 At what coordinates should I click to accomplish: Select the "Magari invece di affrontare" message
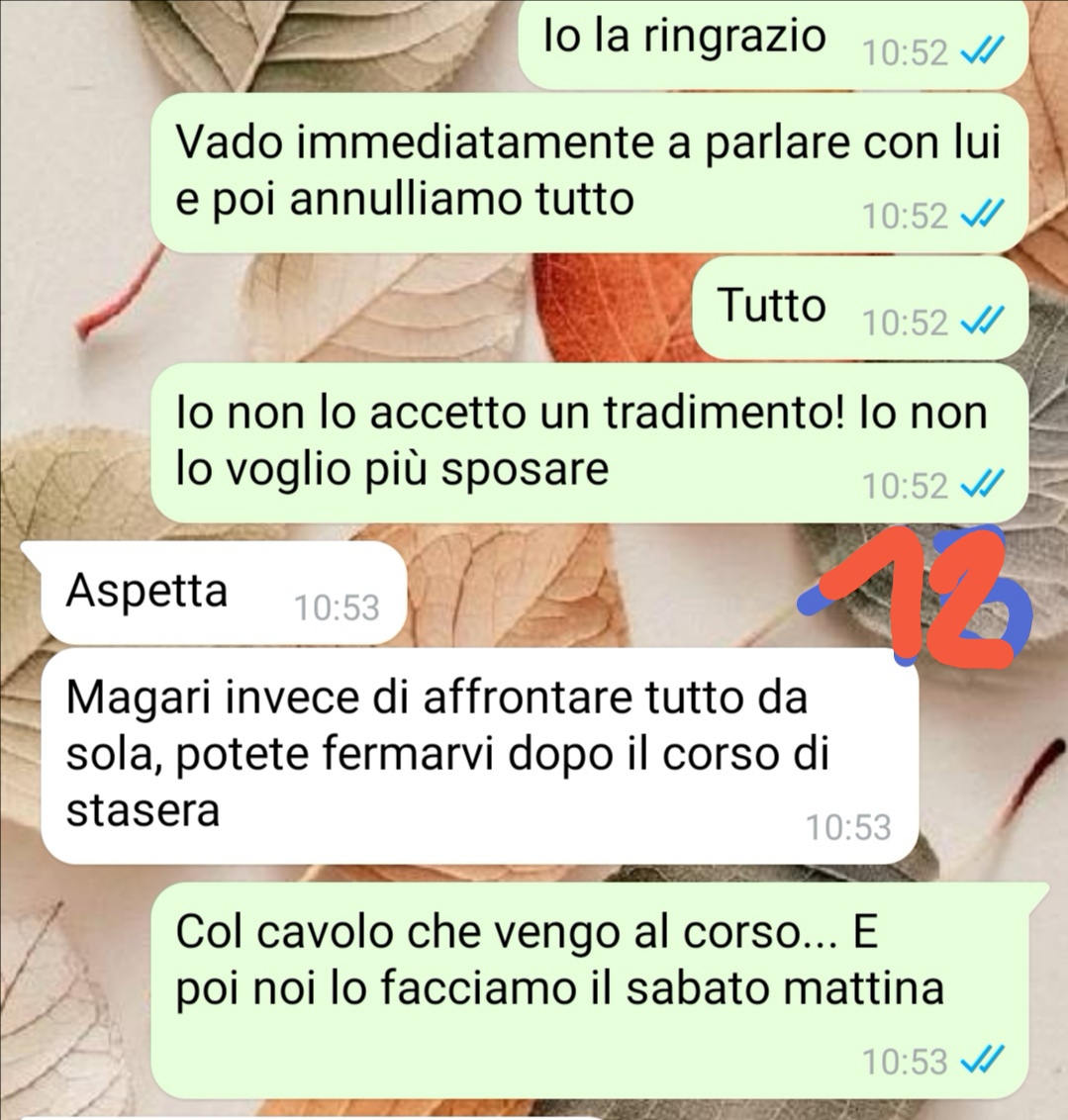click(479, 756)
